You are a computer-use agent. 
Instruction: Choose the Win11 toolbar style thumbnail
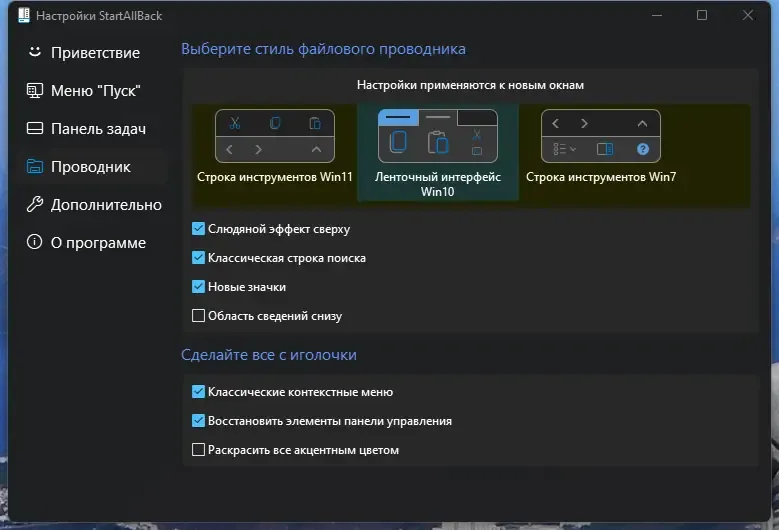[x=275, y=136]
